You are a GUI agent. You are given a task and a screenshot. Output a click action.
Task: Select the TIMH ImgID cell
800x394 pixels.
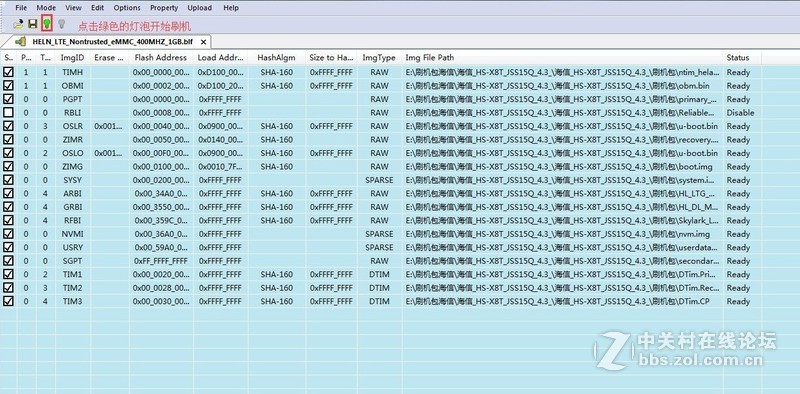[x=72, y=72]
